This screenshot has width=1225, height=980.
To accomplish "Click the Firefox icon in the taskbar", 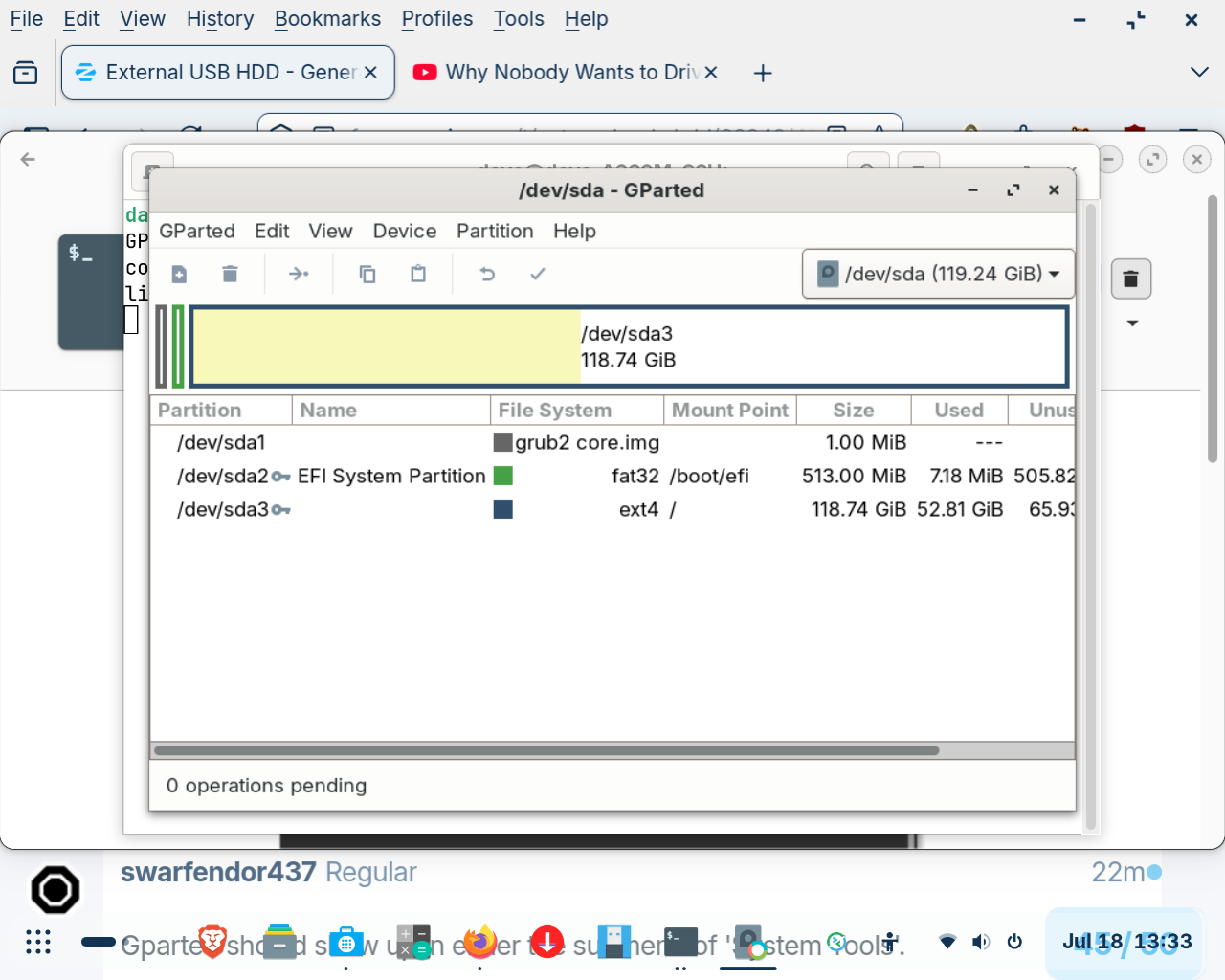I will [x=480, y=942].
